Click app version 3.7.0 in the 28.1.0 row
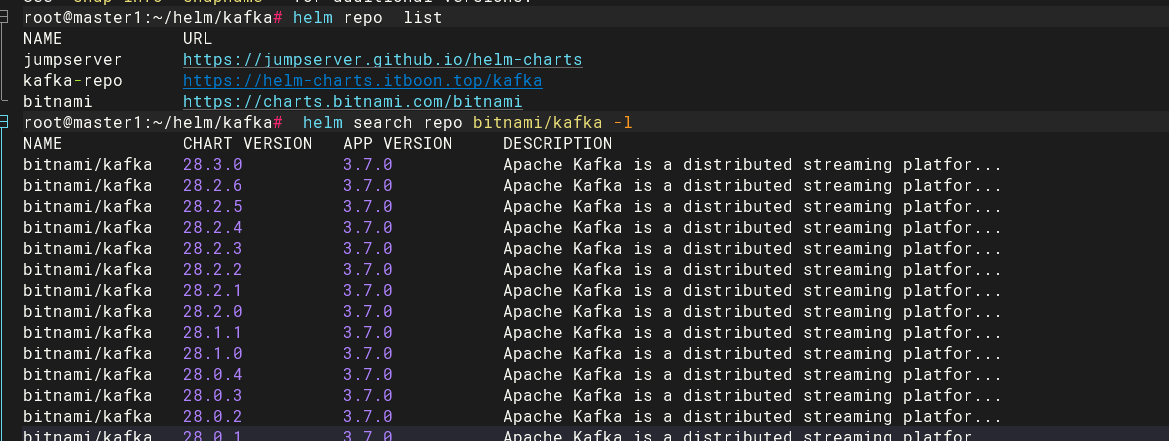Screen dimensions: 1169x441 [x=368, y=353]
